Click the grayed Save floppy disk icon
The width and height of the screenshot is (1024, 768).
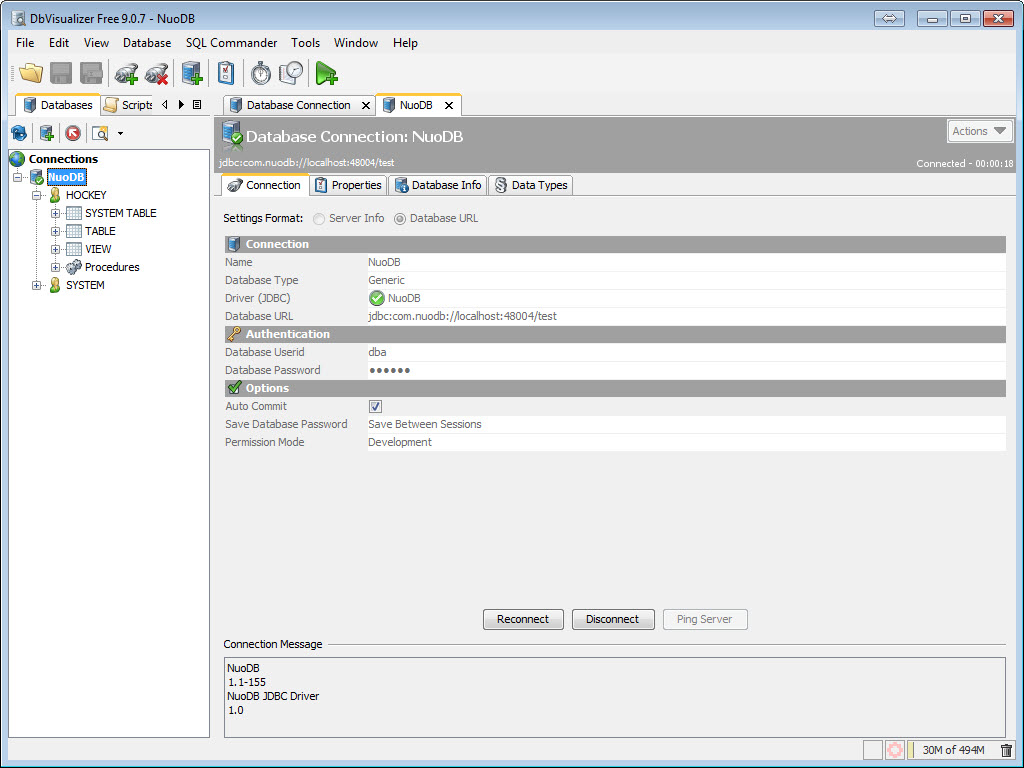(61, 73)
